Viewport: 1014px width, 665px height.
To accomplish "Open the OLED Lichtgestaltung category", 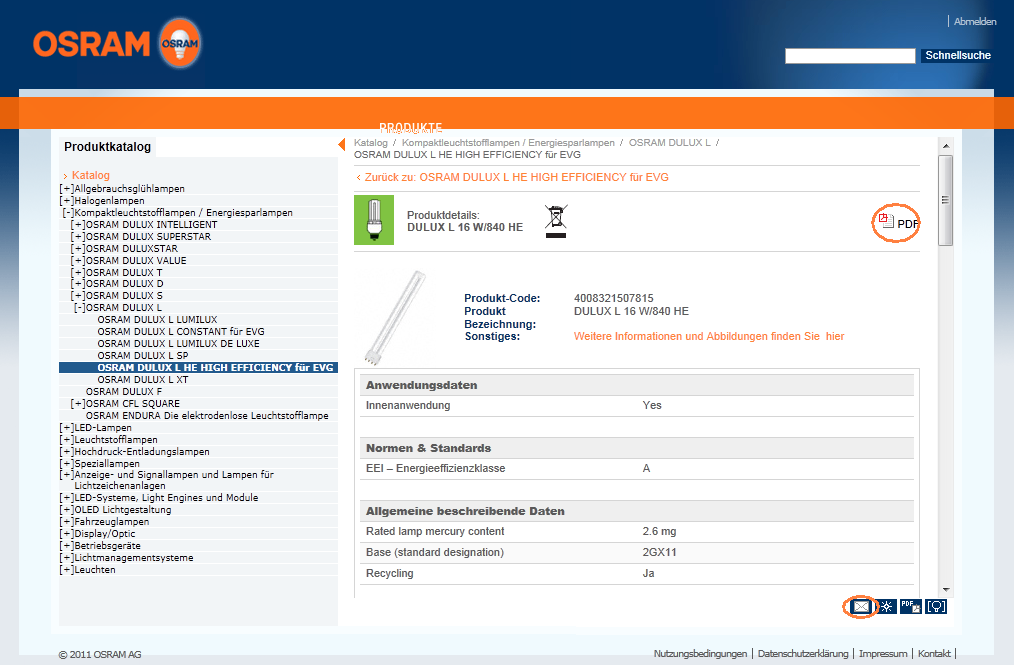I will (123, 510).
